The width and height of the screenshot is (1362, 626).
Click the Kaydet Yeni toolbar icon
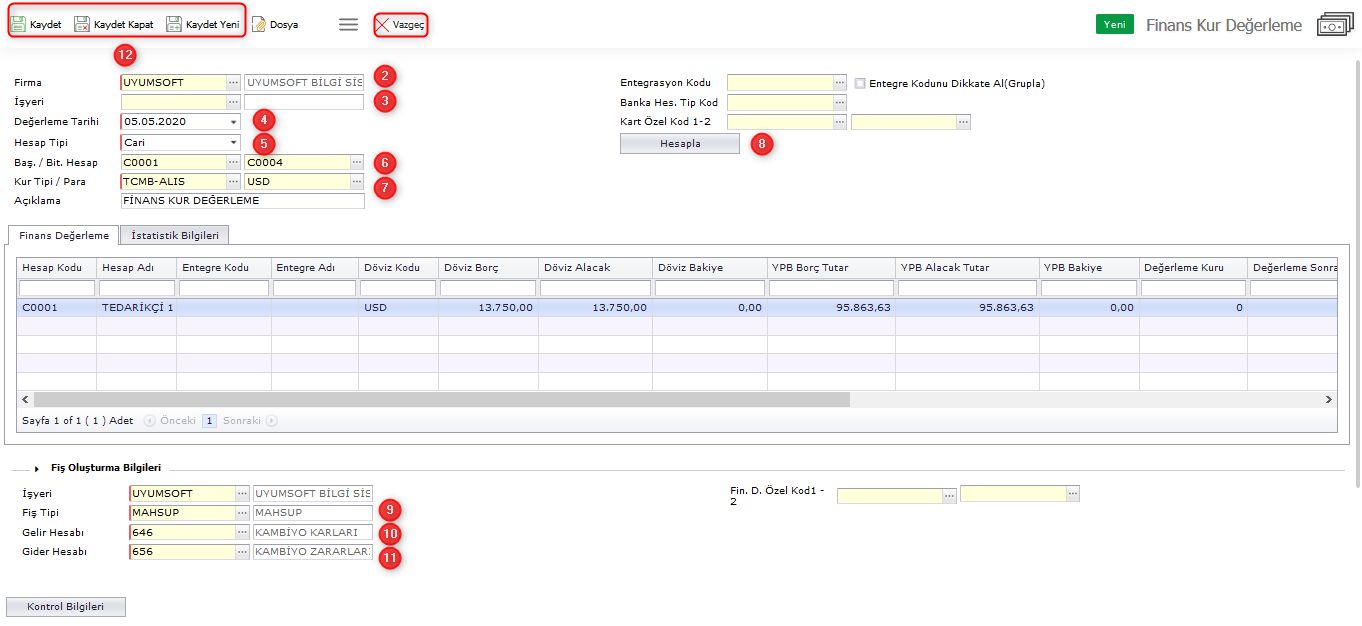[x=174, y=24]
